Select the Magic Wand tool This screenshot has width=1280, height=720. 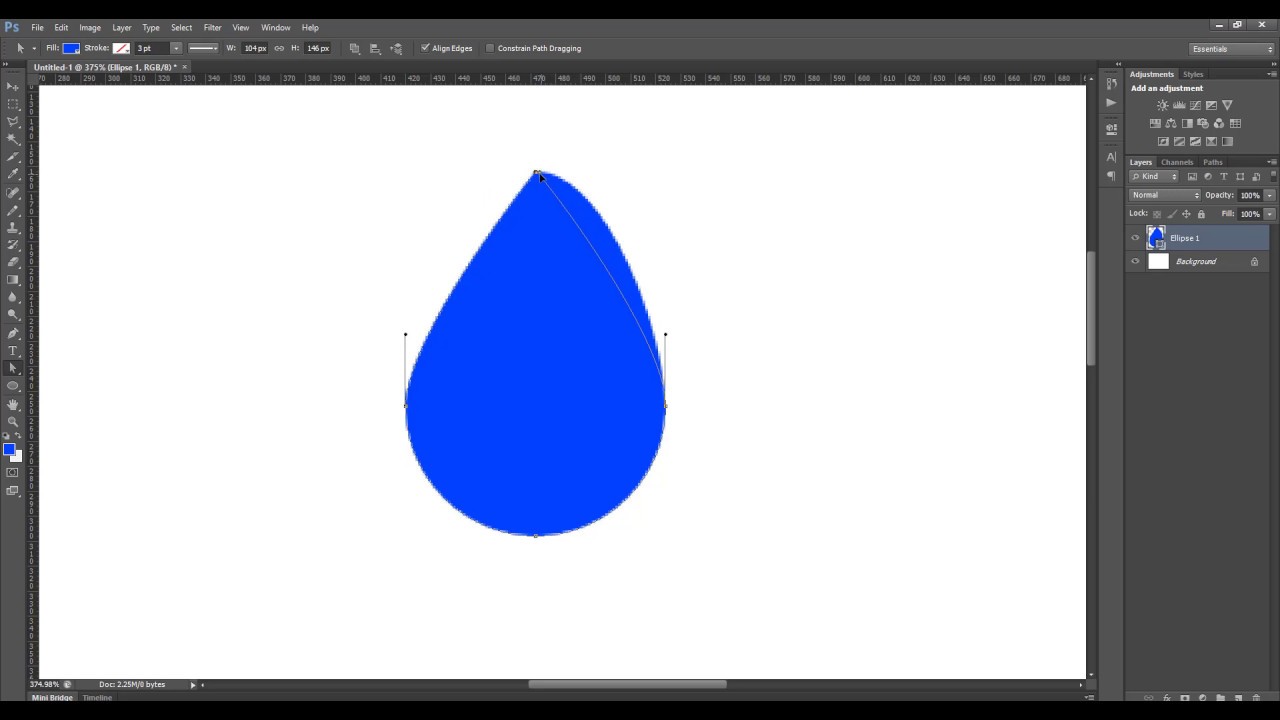(13, 139)
